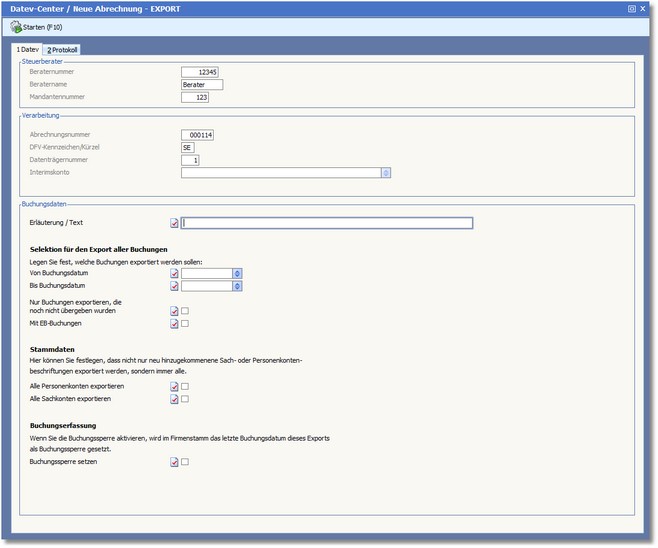Focus the Erläuterung / Text input field

point(327,223)
